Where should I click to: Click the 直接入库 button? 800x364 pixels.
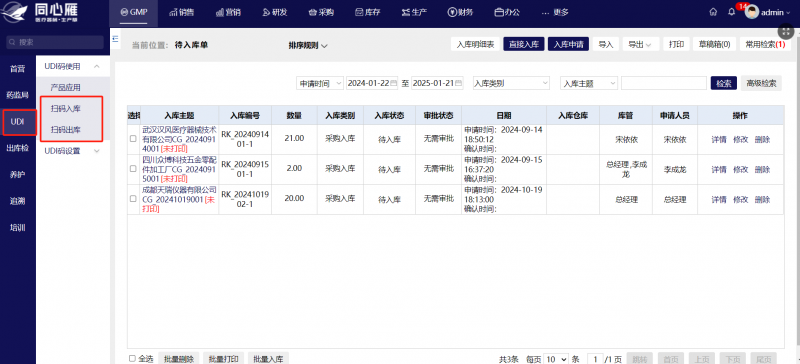(524, 44)
